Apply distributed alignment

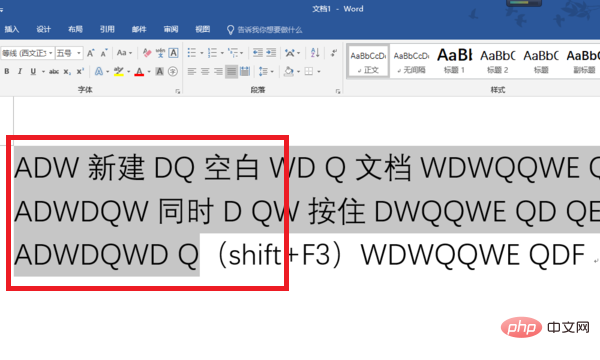click(245, 72)
